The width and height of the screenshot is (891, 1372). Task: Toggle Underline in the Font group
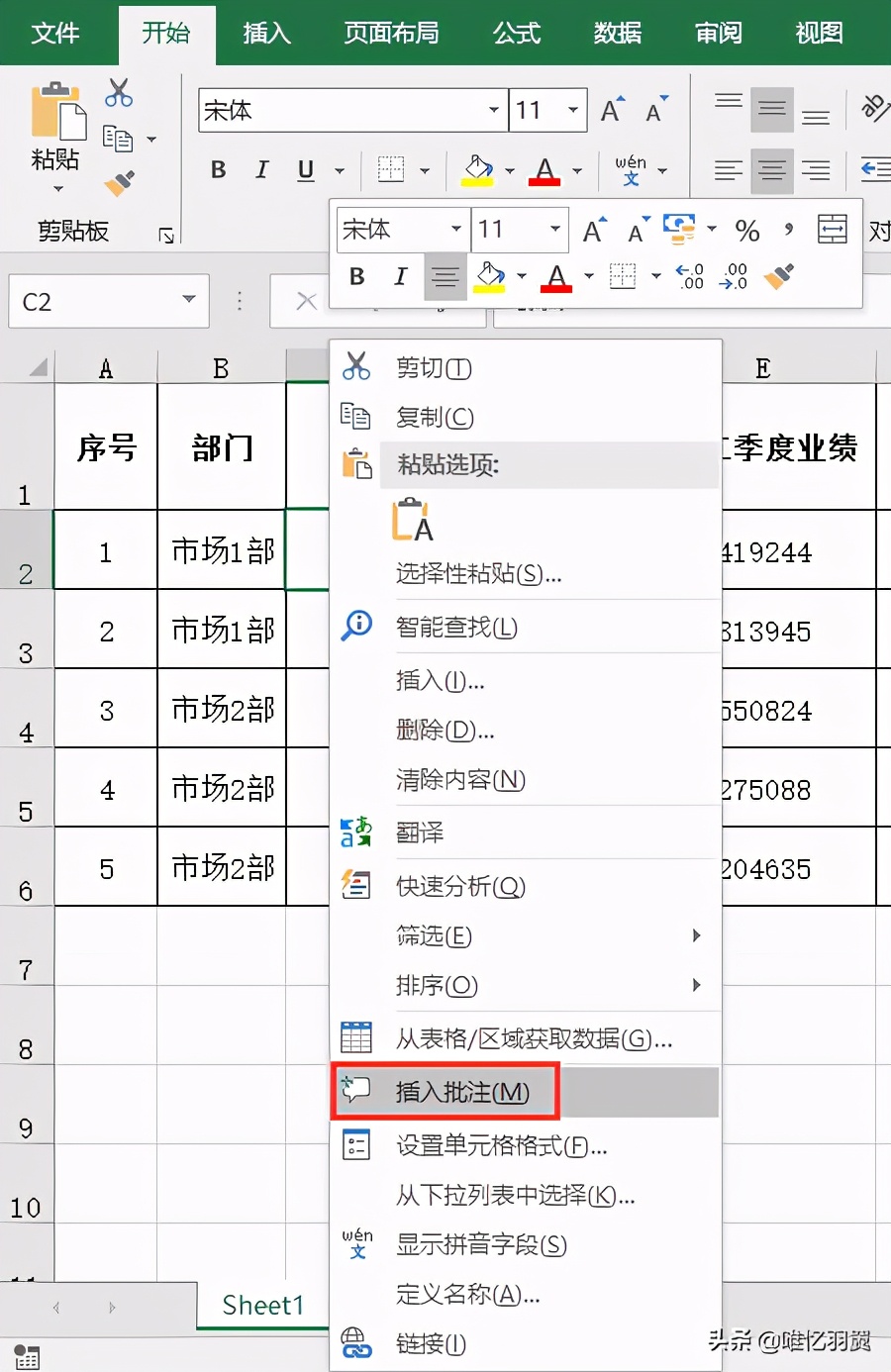pyautogui.click(x=304, y=169)
